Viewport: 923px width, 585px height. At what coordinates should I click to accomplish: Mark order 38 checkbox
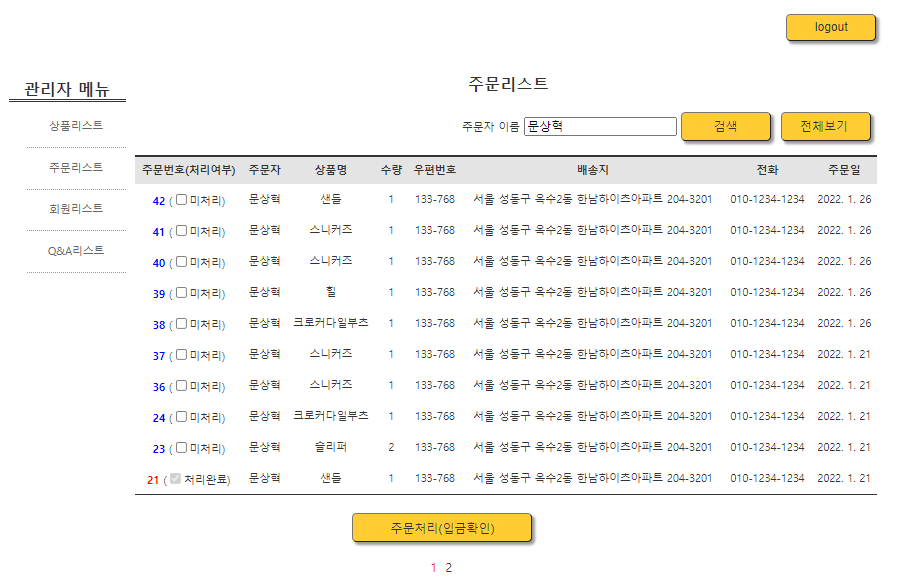tap(181, 324)
